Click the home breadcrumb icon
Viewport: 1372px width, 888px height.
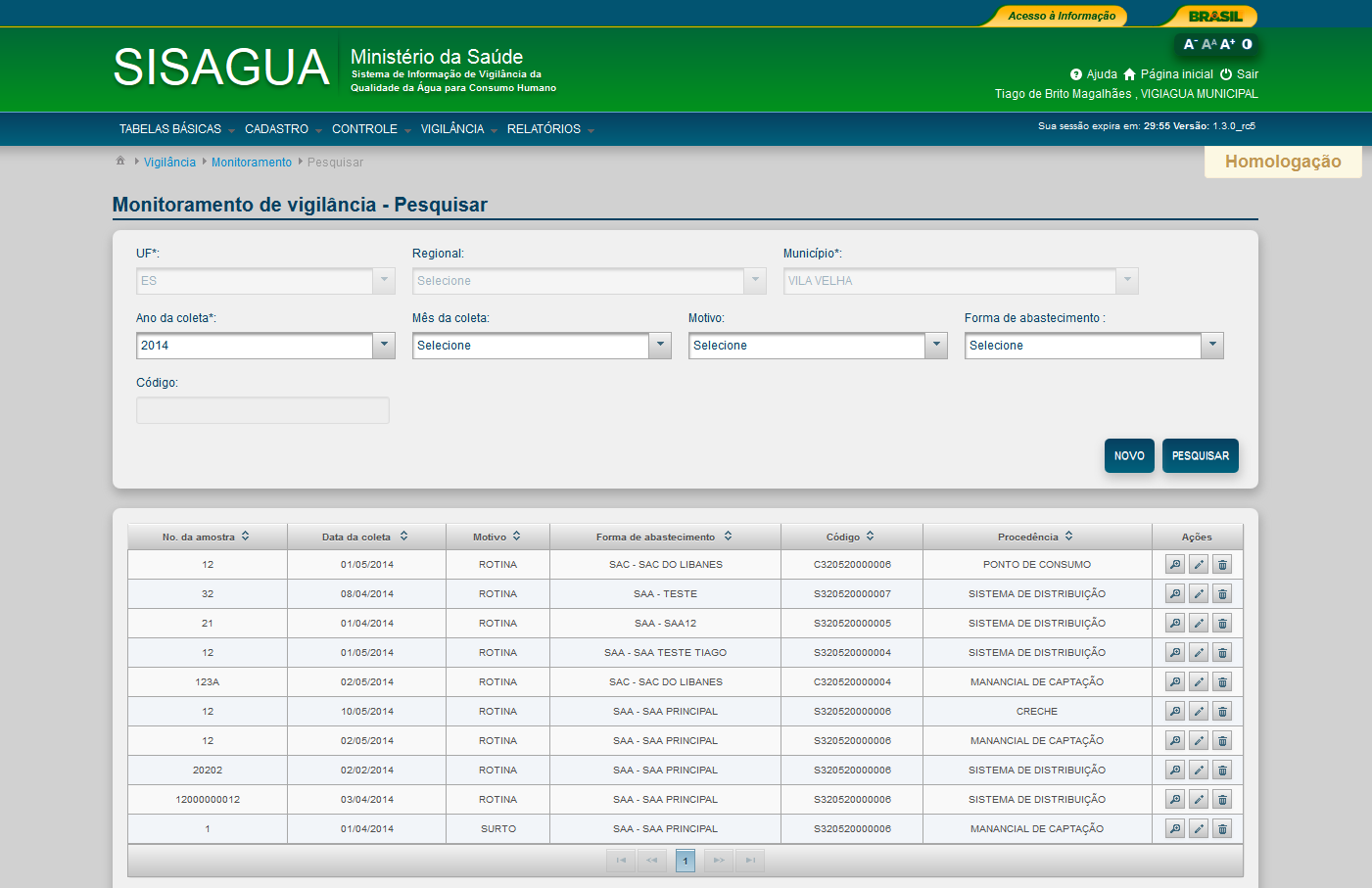point(120,161)
